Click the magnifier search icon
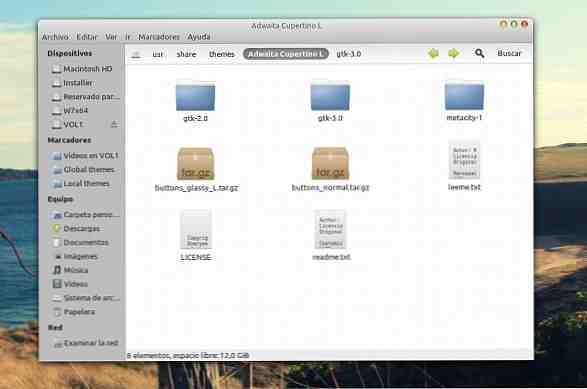 (480, 53)
